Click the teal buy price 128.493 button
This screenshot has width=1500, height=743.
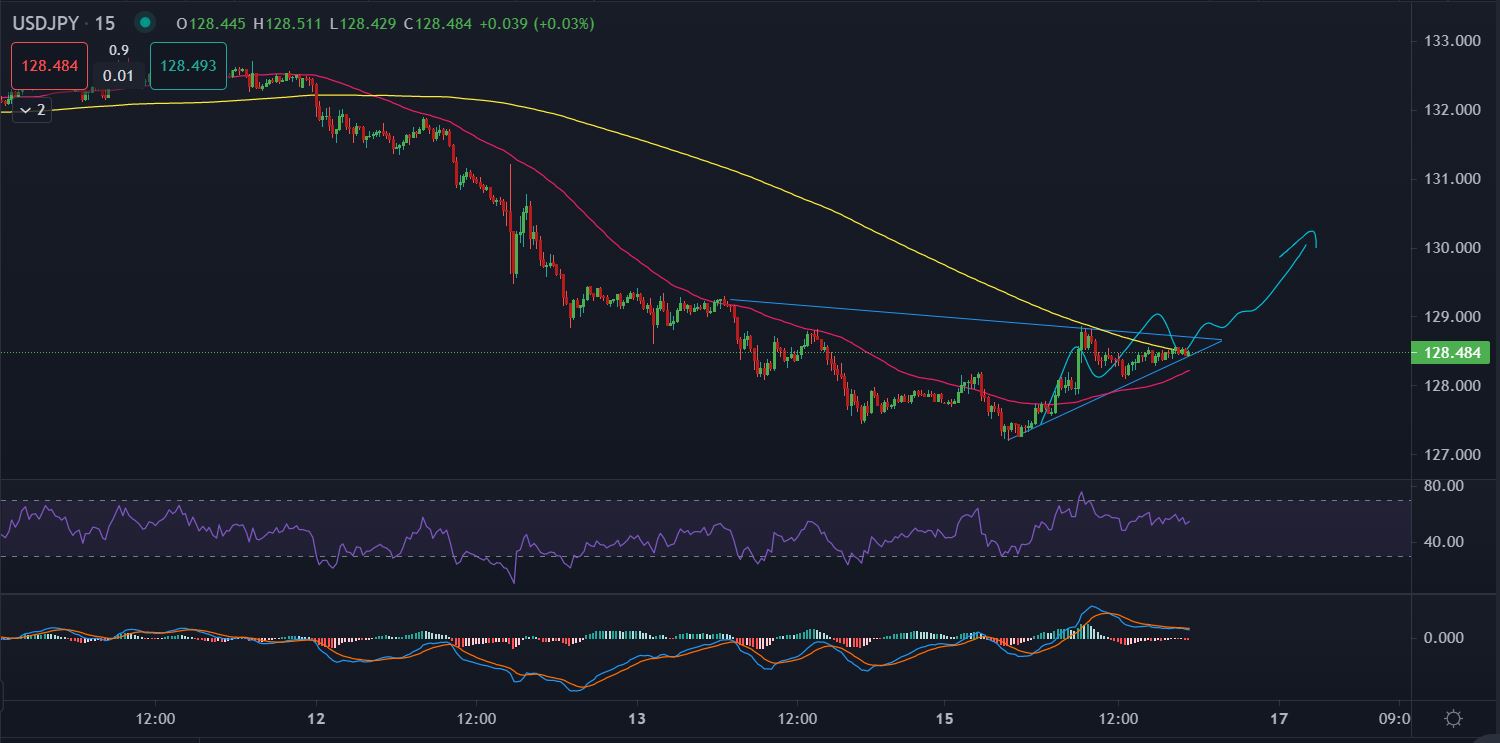point(188,66)
